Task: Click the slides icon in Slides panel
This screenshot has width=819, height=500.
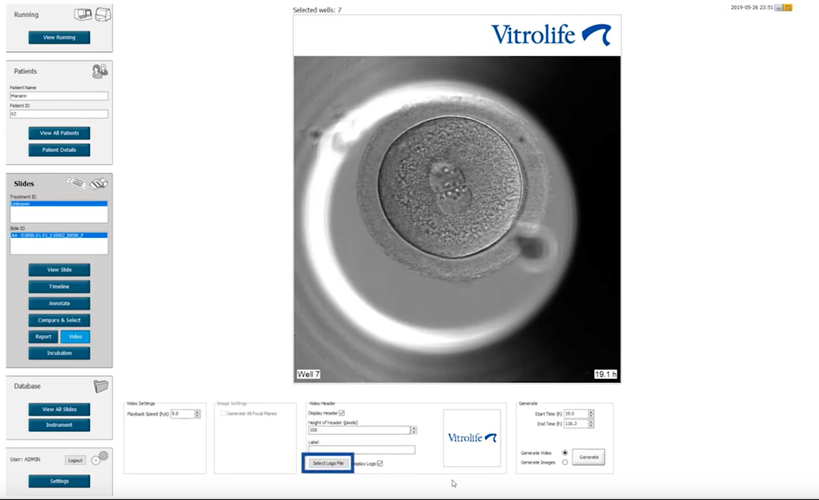Action: pyautogui.click(x=88, y=184)
